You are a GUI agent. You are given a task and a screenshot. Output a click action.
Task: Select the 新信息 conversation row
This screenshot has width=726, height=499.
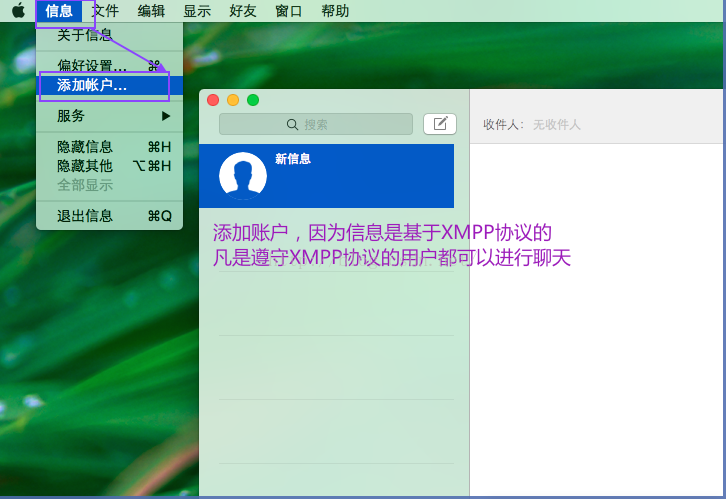click(326, 176)
